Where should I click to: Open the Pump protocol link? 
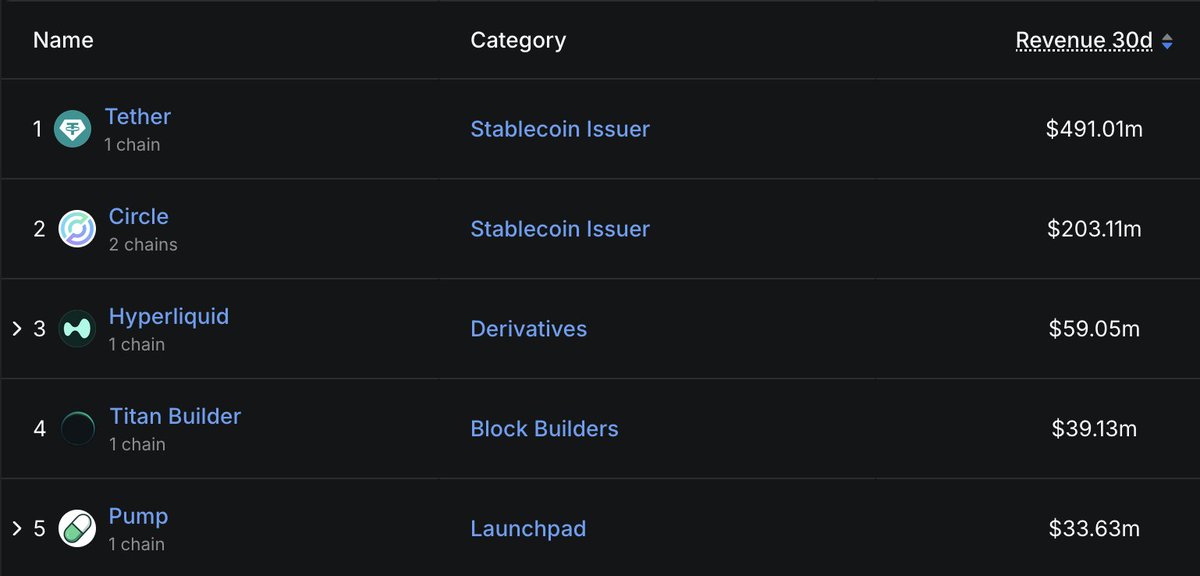138,516
